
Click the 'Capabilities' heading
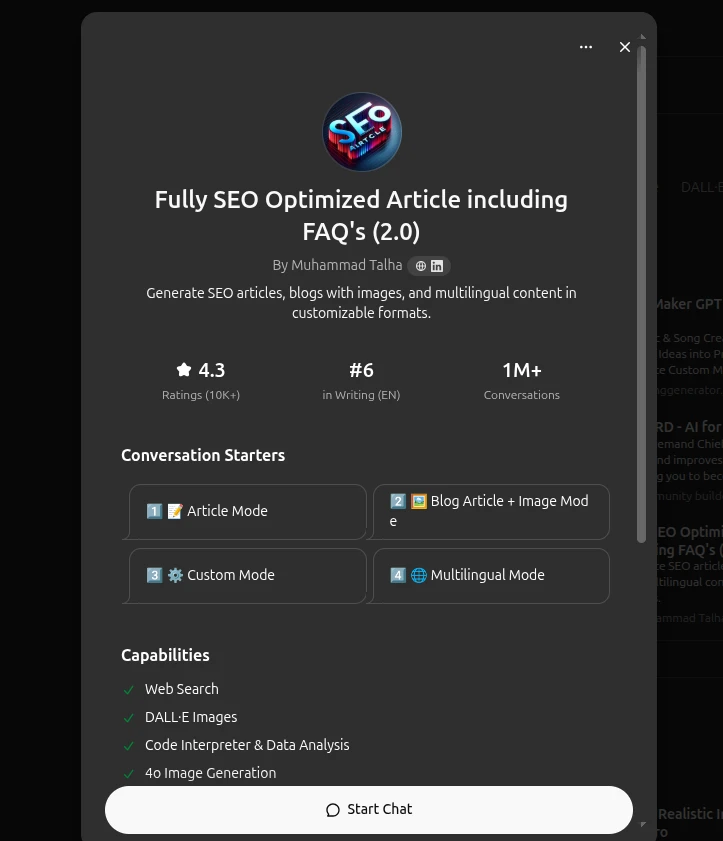(x=166, y=655)
